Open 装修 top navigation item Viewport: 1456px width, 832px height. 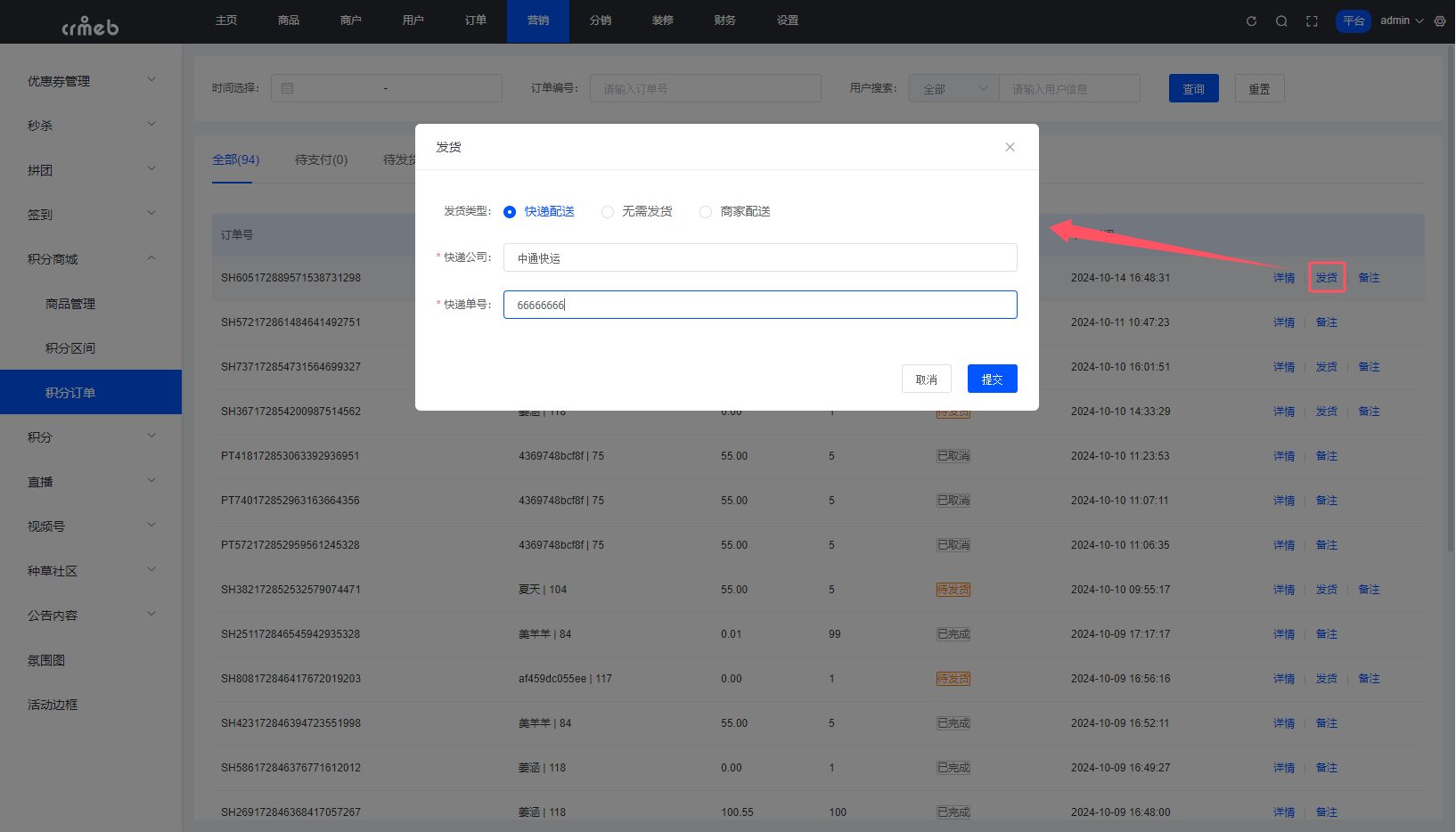(663, 20)
